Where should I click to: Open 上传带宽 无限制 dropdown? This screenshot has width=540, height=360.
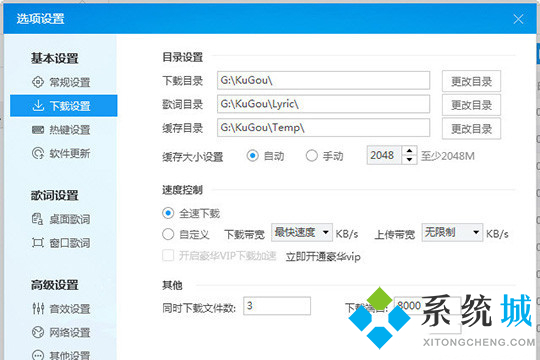(452, 233)
